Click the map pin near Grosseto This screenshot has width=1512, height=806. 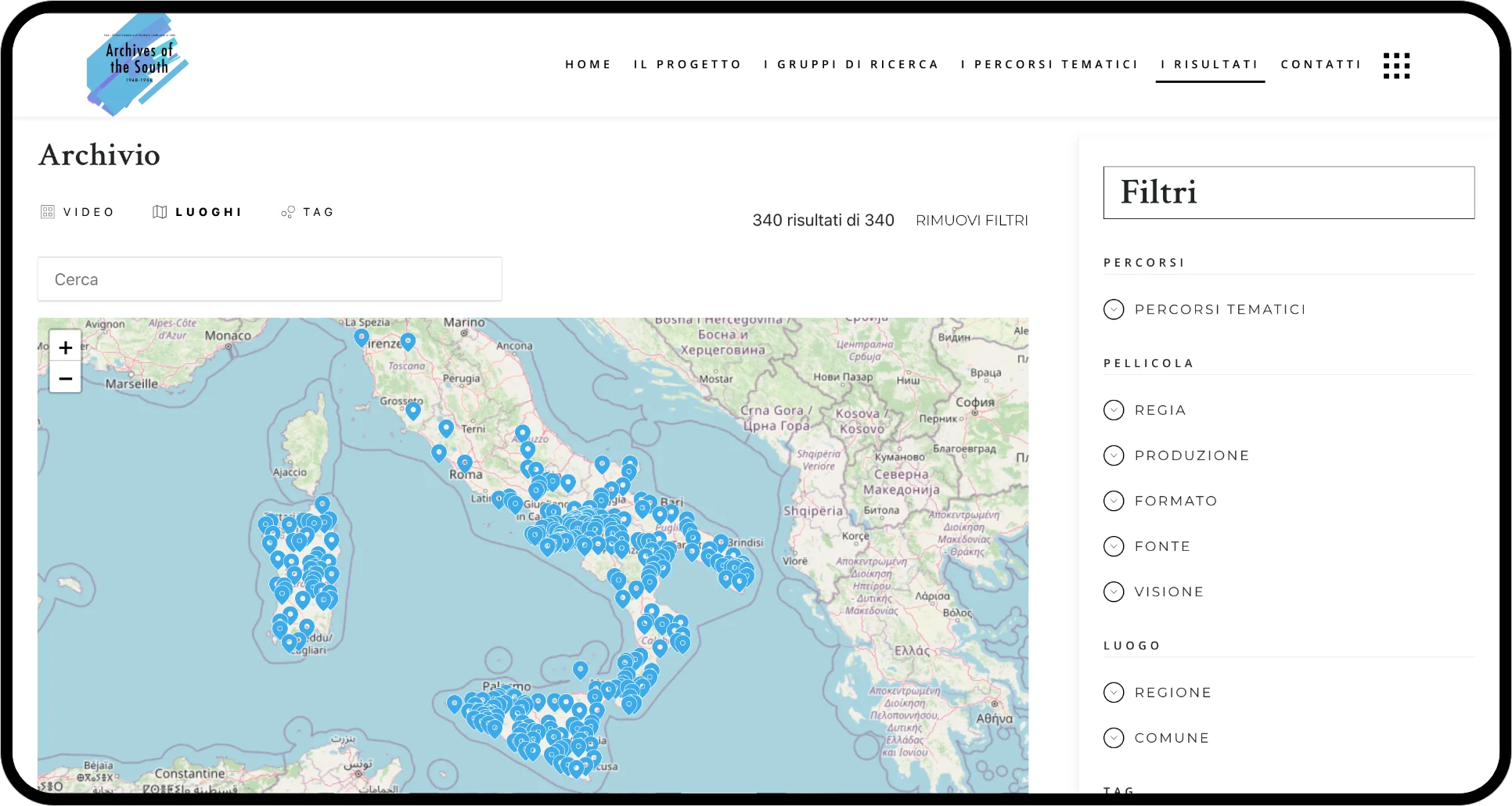413,409
